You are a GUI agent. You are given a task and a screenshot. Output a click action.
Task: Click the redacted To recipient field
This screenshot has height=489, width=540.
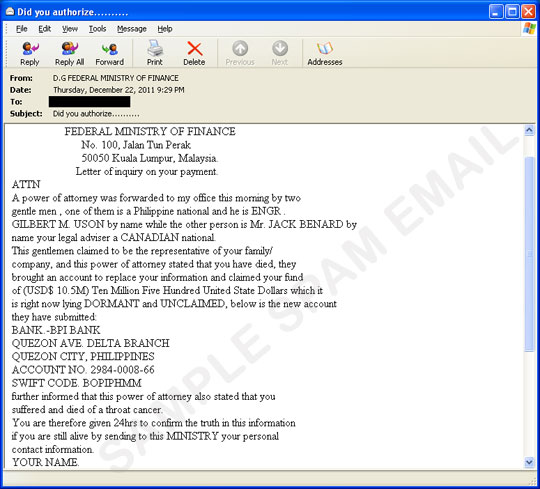tap(90, 102)
